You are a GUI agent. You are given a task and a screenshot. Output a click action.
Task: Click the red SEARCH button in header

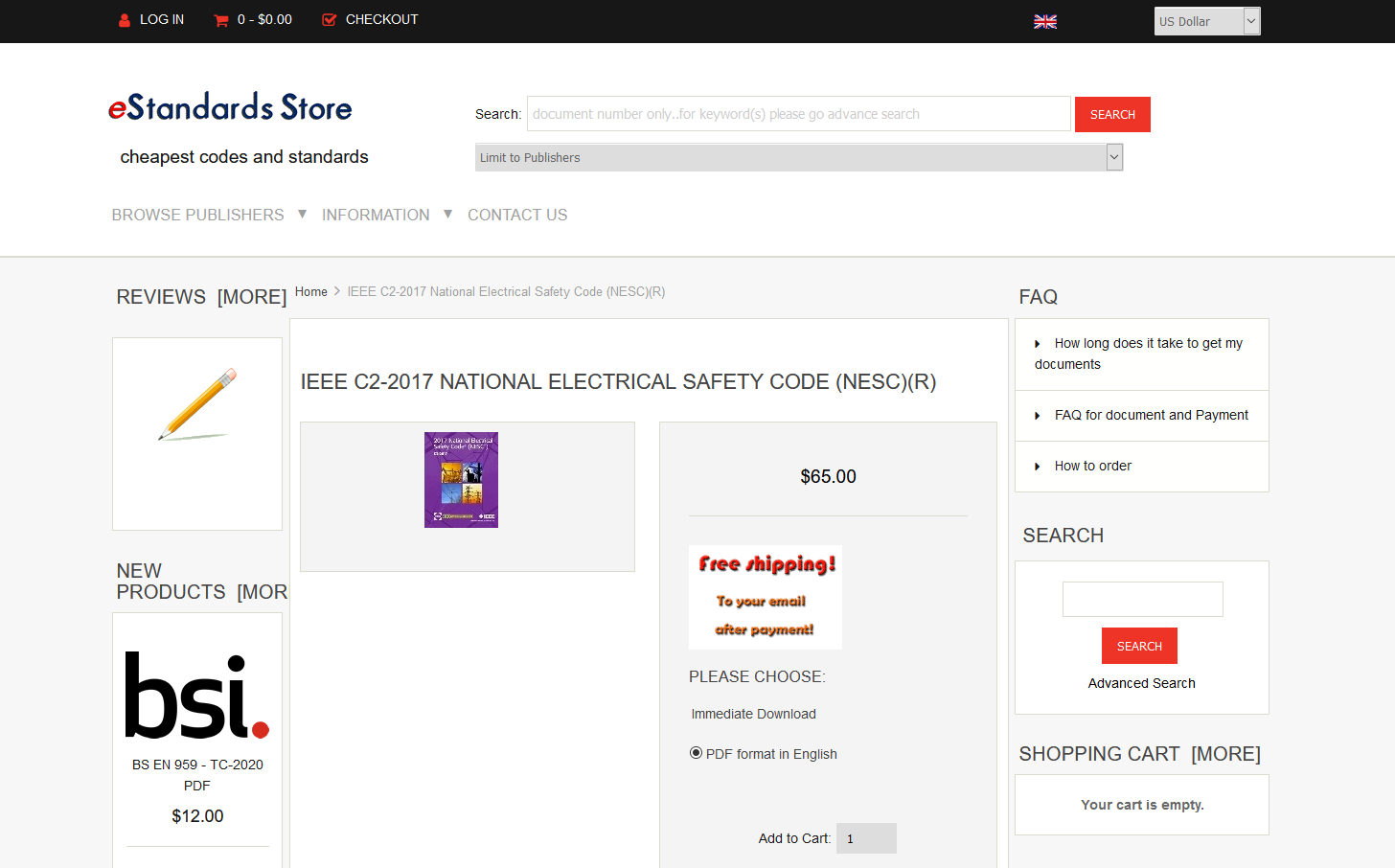[1112, 114]
